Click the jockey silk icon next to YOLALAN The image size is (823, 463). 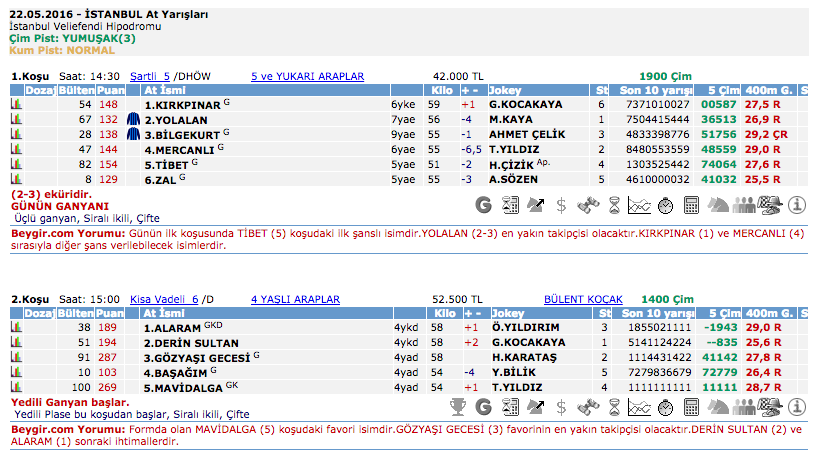pyautogui.click(x=133, y=119)
